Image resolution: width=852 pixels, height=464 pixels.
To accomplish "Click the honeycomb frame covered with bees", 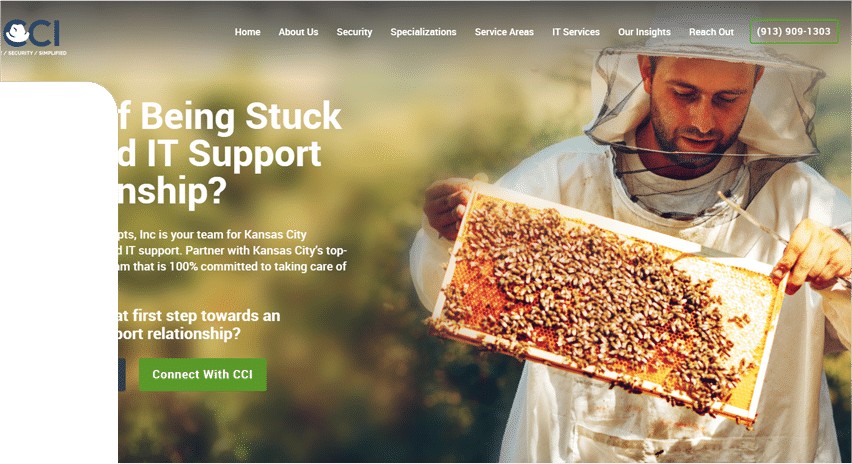I will pos(606,304).
